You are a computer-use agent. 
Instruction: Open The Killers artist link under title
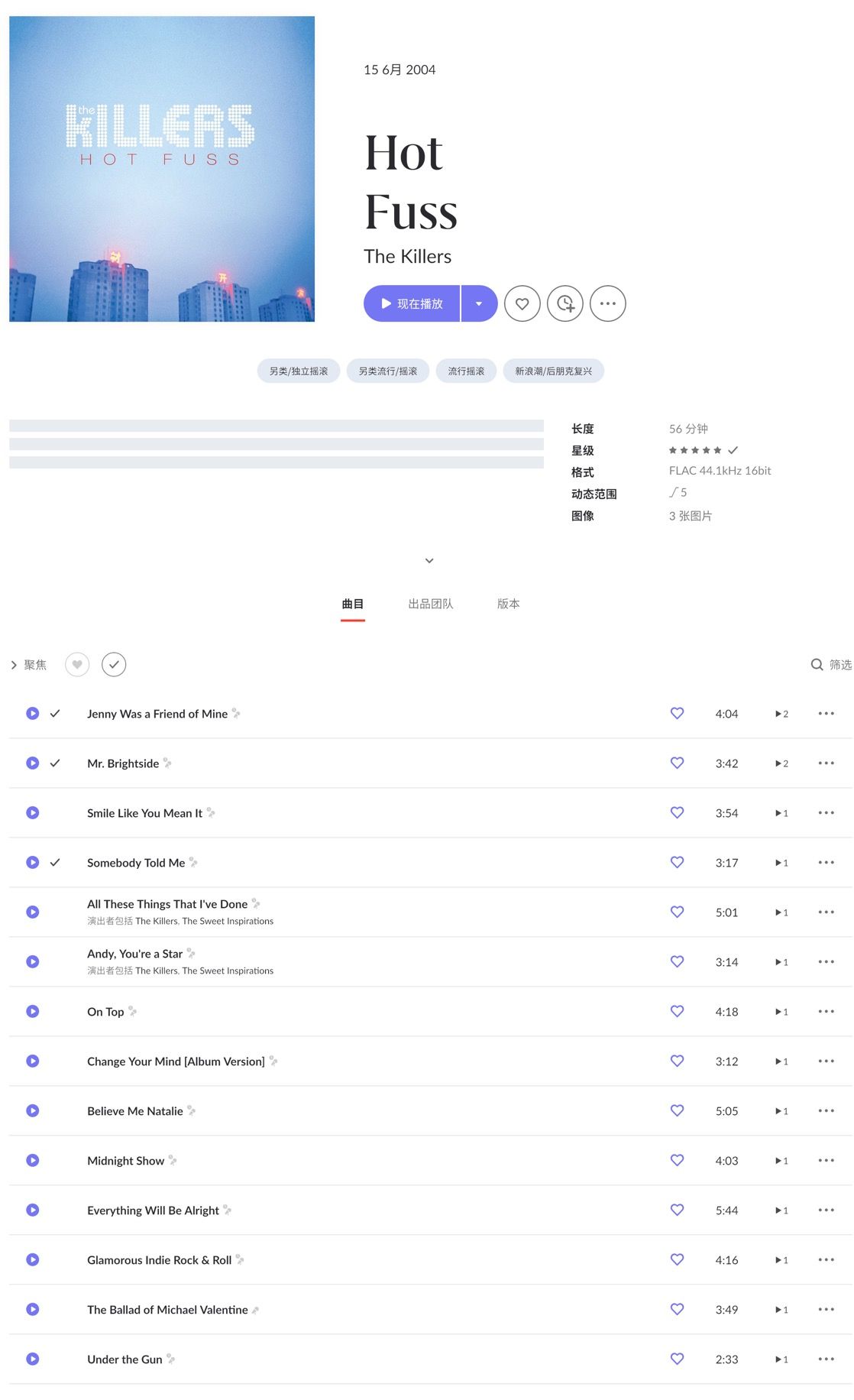pos(407,256)
